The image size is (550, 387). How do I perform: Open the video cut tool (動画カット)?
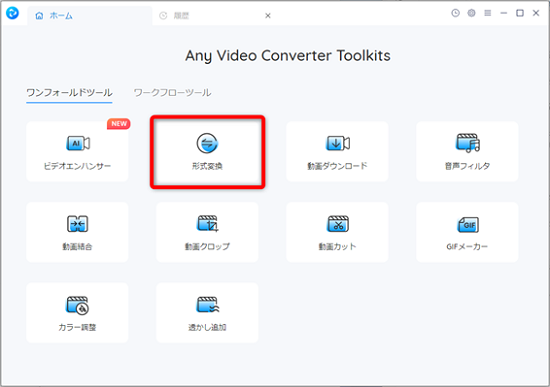tap(337, 232)
